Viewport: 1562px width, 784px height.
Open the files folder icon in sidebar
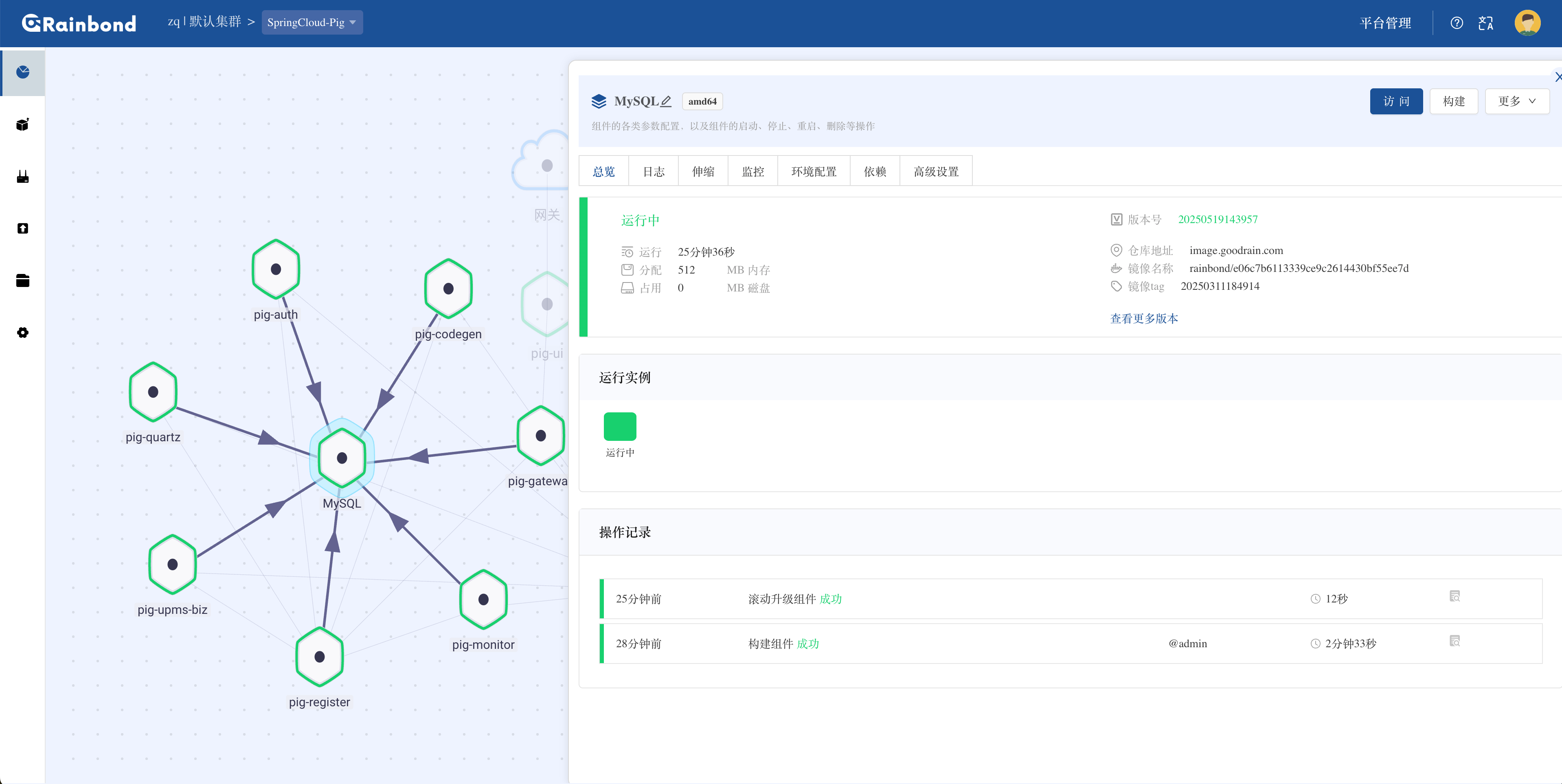pos(22,280)
